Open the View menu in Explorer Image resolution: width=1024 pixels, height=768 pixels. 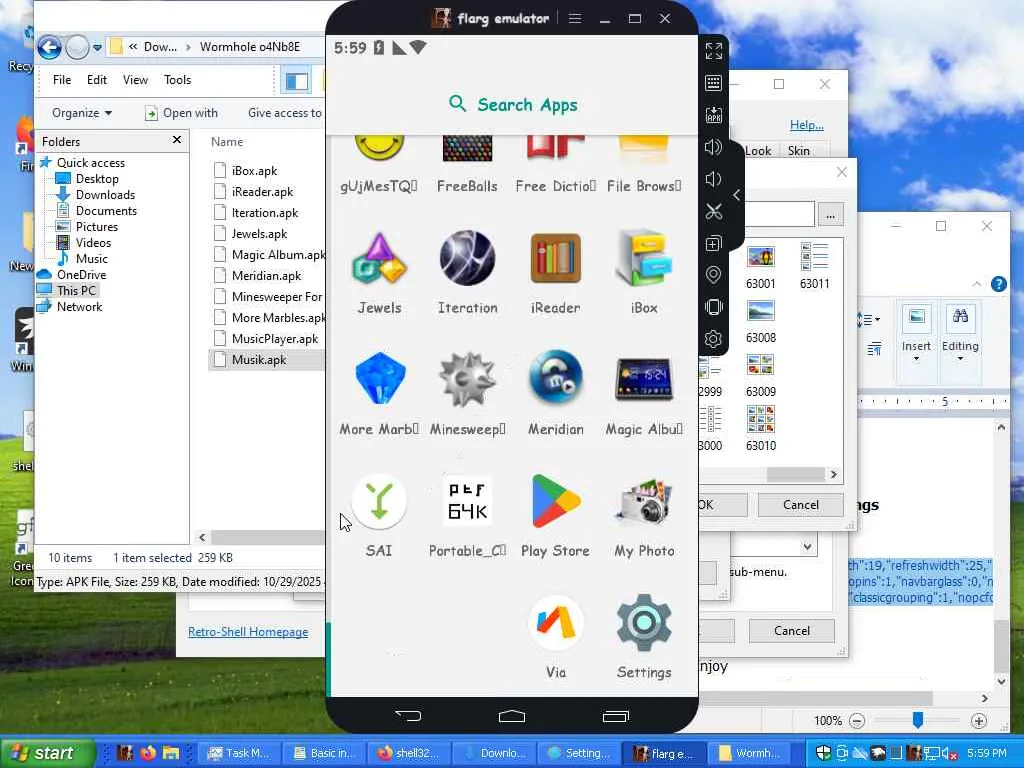[x=135, y=80]
